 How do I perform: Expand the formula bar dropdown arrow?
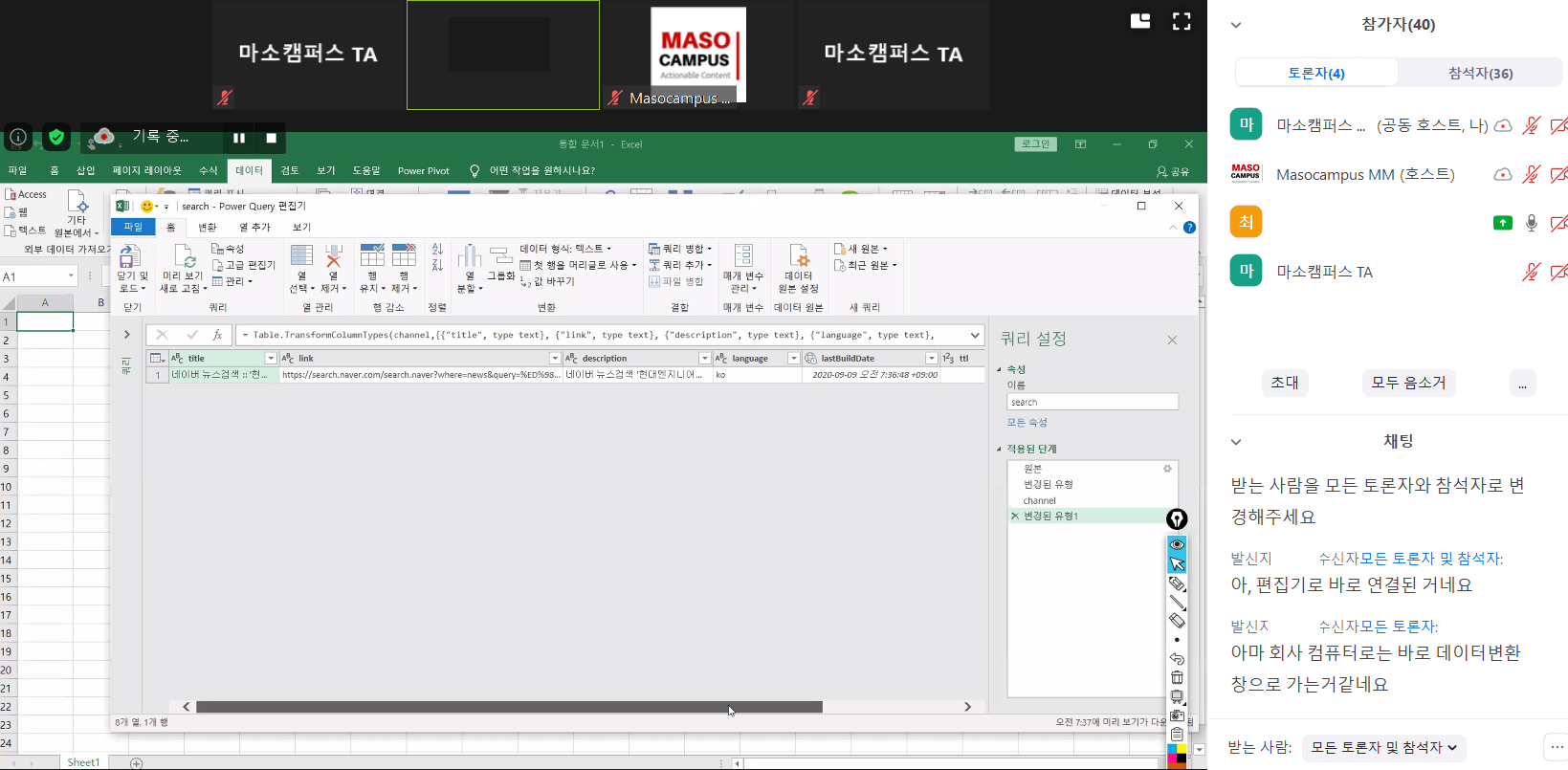(x=975, y=336)
